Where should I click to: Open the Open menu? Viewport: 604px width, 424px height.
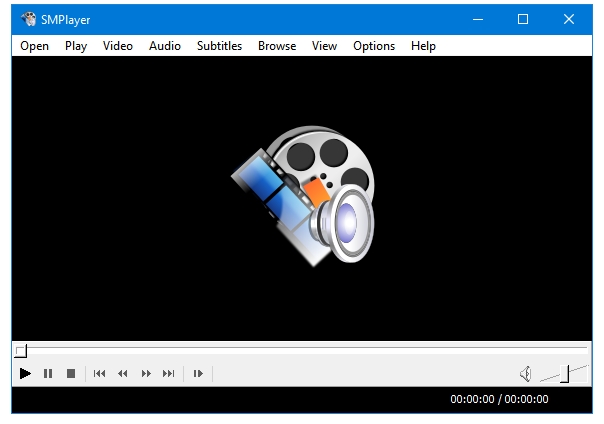34,46
